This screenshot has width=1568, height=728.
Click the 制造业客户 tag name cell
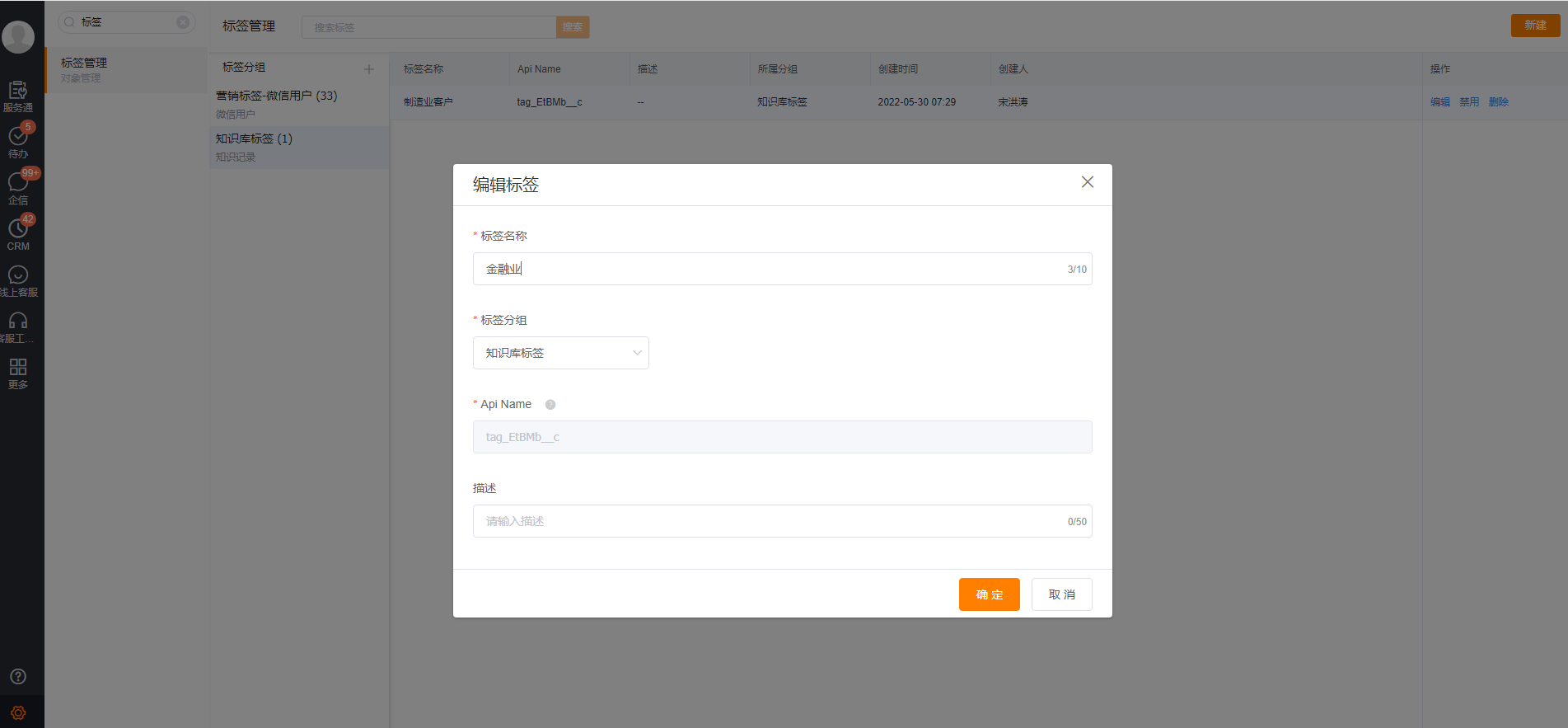click(428, 102)
